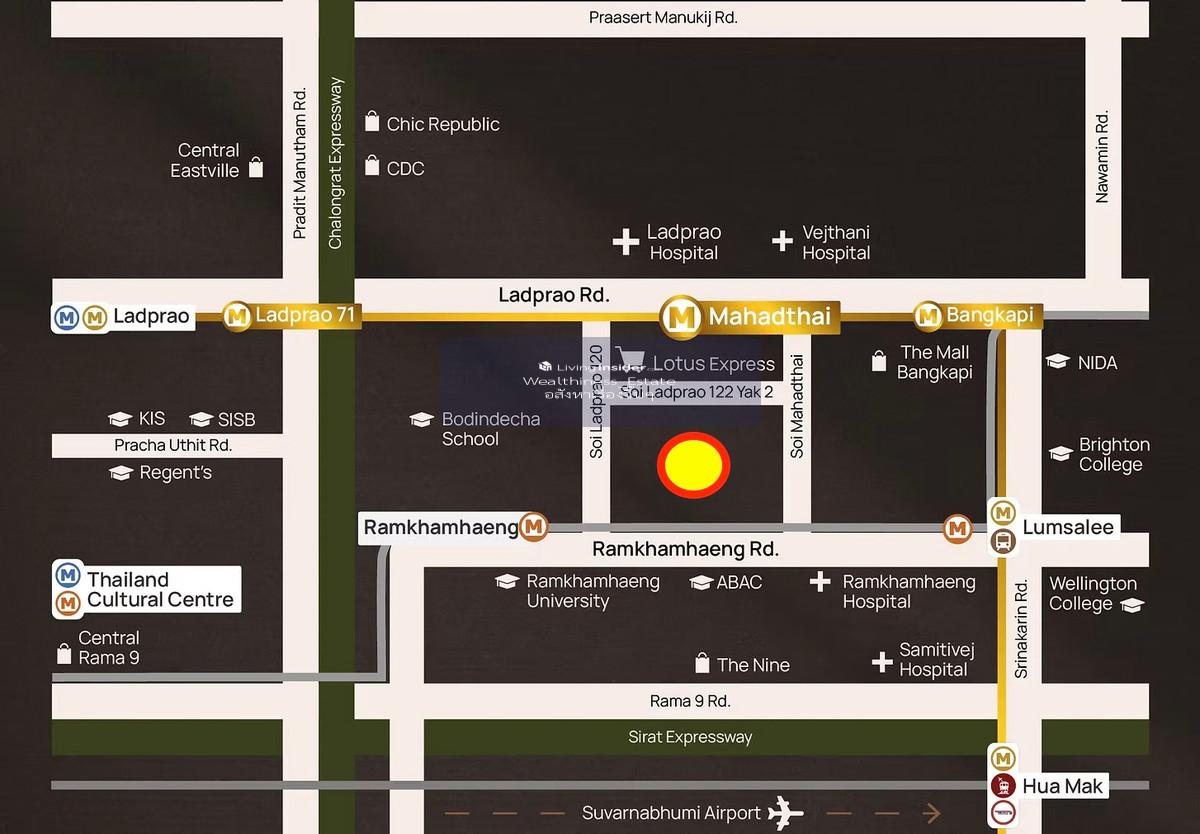Click the Hua Mak station label
Viewport: 1200px width, 834px height.
click(x=1062, y=786)
